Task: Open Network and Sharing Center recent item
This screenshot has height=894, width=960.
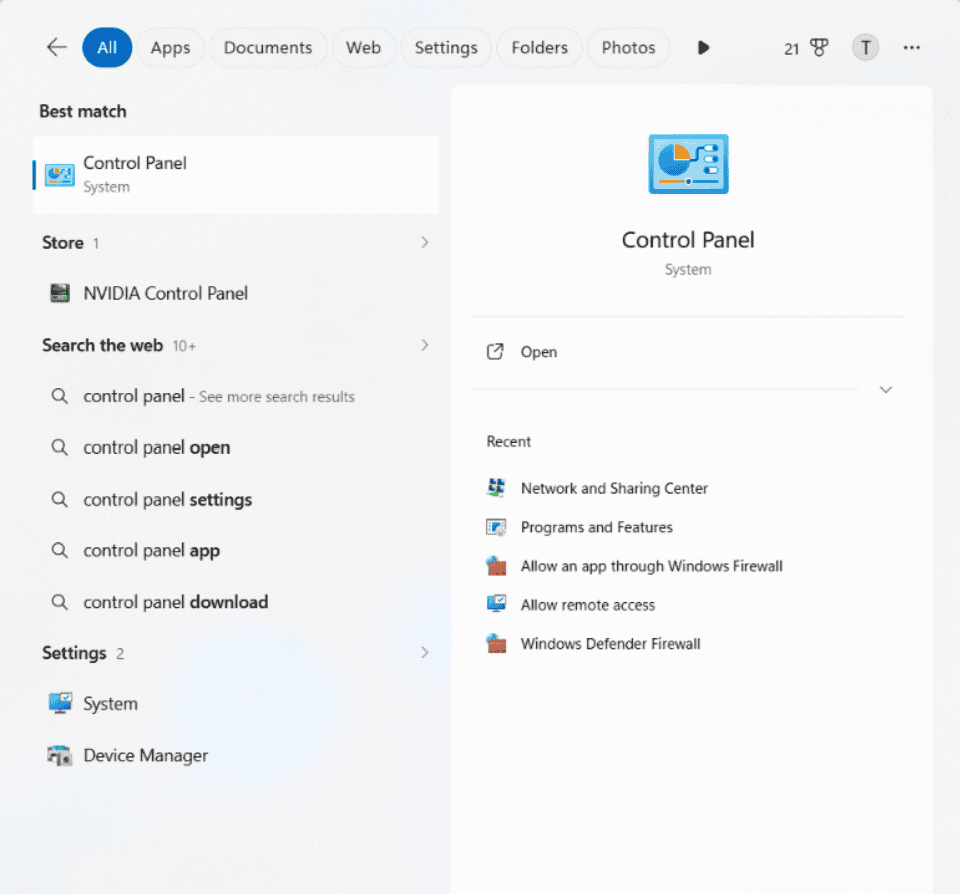Action: [x=614, y=488]
